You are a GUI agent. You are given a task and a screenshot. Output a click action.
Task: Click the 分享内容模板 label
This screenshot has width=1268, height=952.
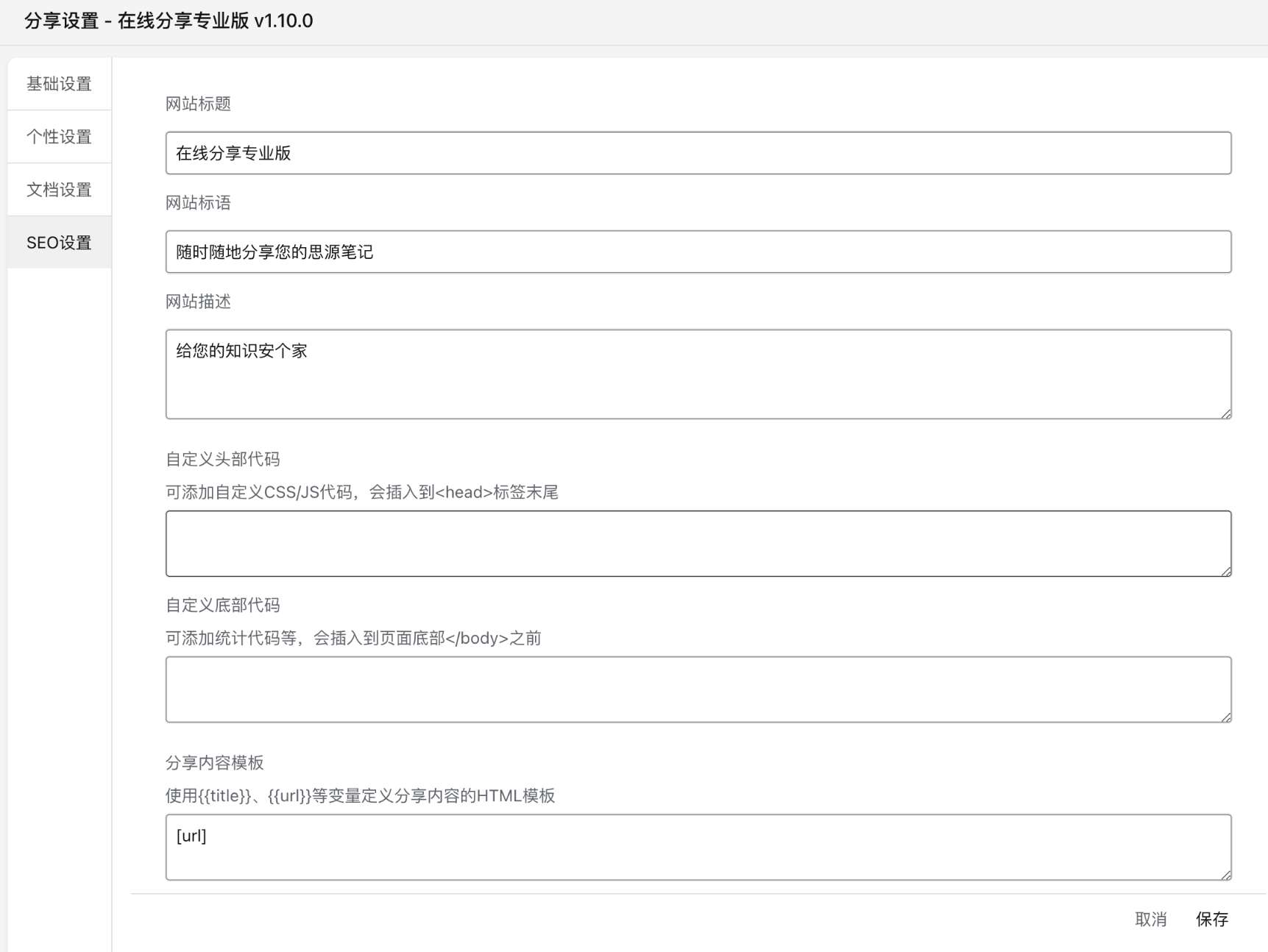coord(214,763)
